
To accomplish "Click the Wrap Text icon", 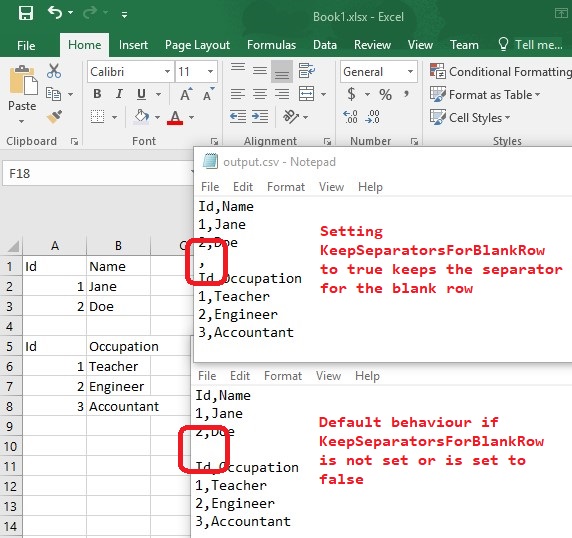I will point(306,71).
